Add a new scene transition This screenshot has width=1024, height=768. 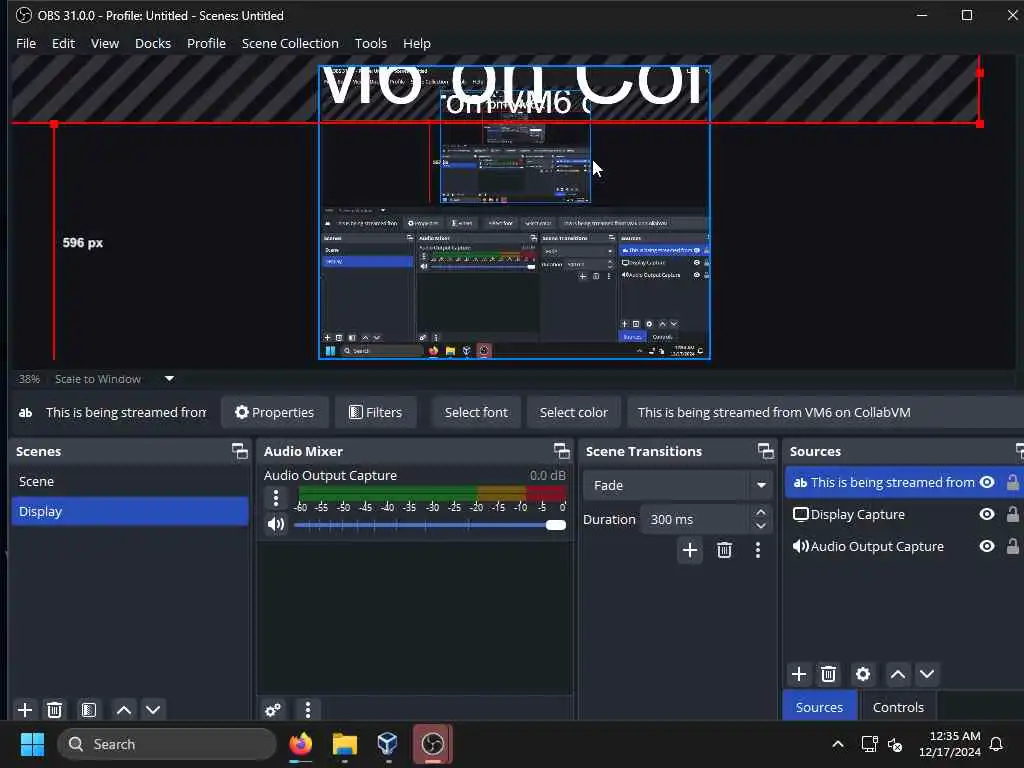coord(690,550)
